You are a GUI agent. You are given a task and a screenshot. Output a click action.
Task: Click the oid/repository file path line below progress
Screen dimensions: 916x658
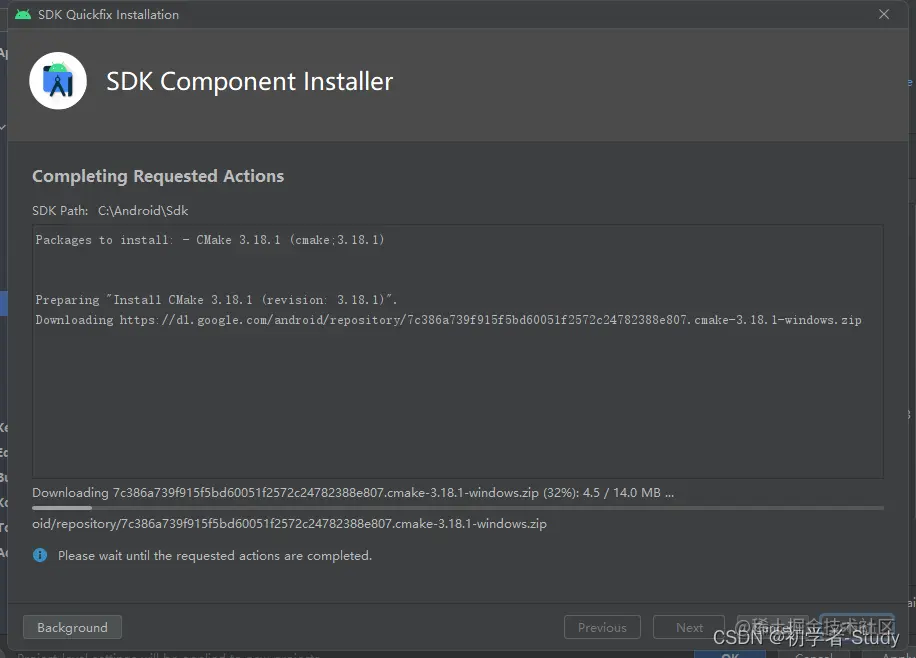[x=289, y=523]
